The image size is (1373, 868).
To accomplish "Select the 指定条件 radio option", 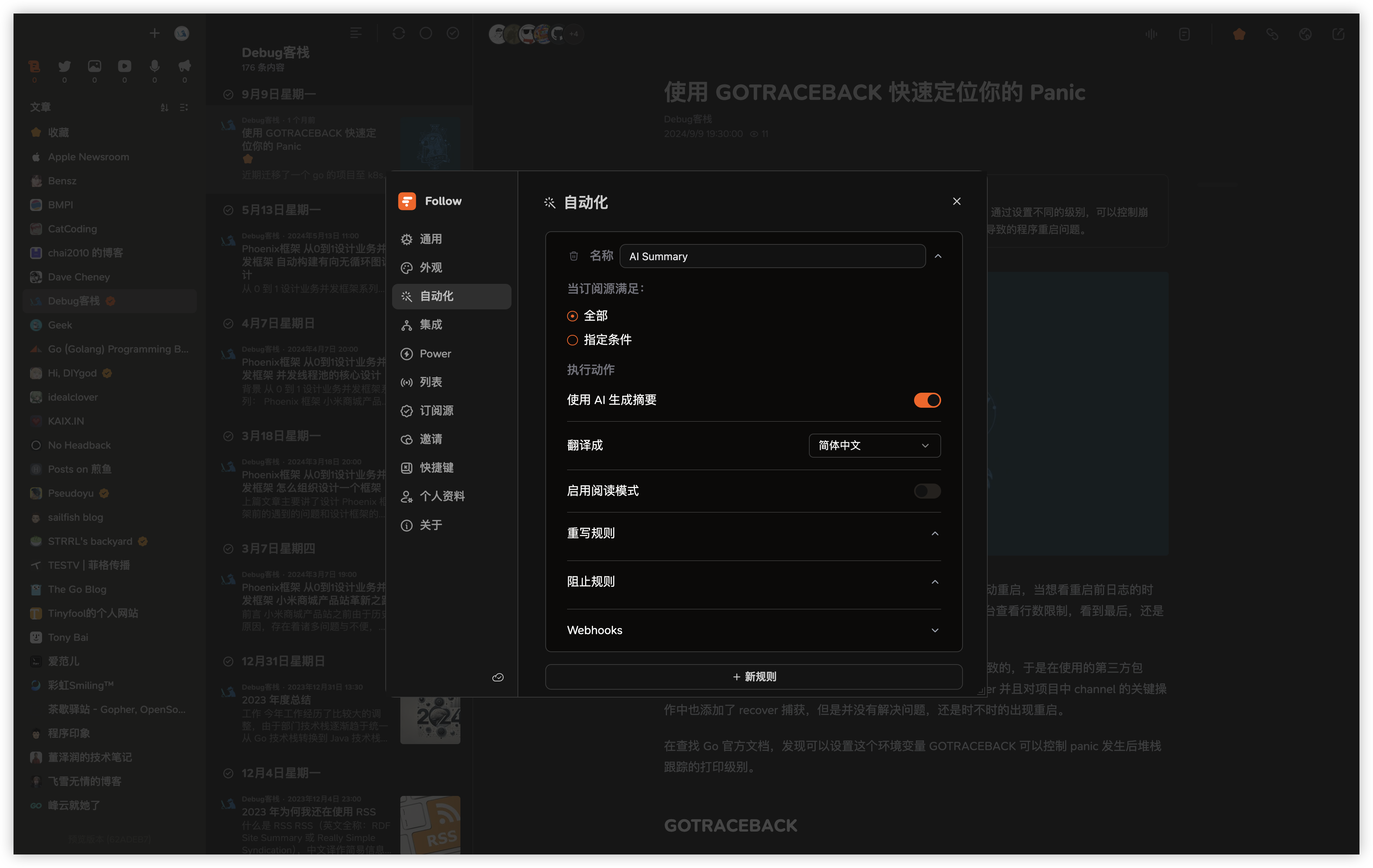I will (572, 340).
